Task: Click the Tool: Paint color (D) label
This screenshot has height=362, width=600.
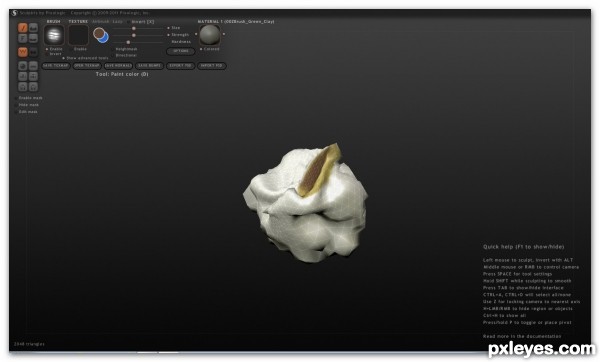Action: pos(122,74)
